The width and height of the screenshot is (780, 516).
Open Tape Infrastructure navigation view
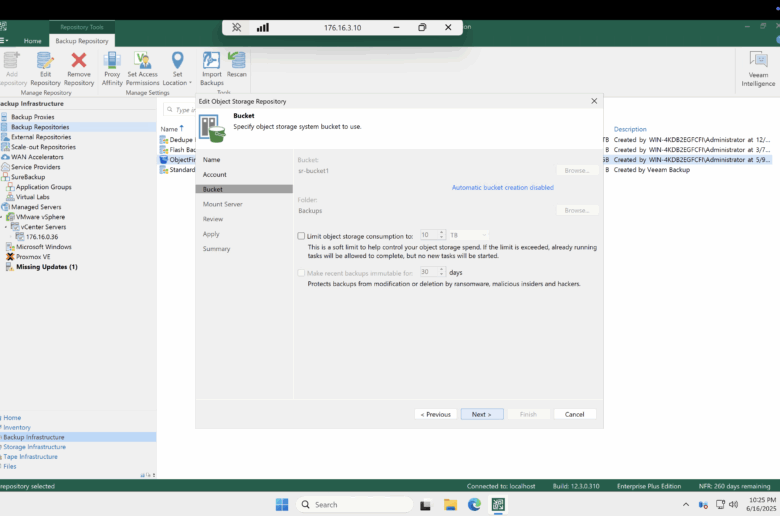(30, 456)
